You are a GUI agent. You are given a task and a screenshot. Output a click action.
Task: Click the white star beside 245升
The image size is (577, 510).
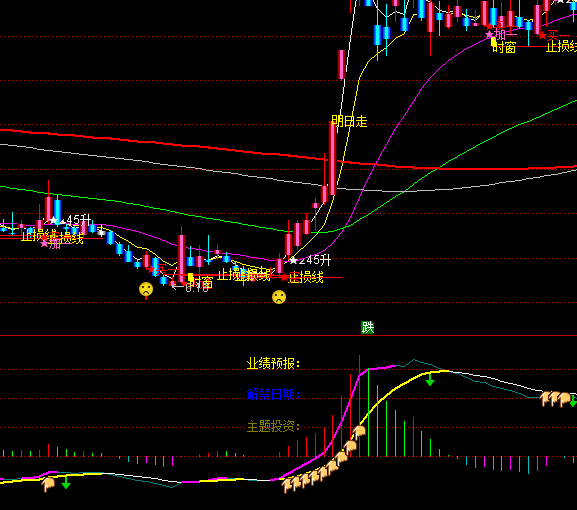[x=293, y=261]
